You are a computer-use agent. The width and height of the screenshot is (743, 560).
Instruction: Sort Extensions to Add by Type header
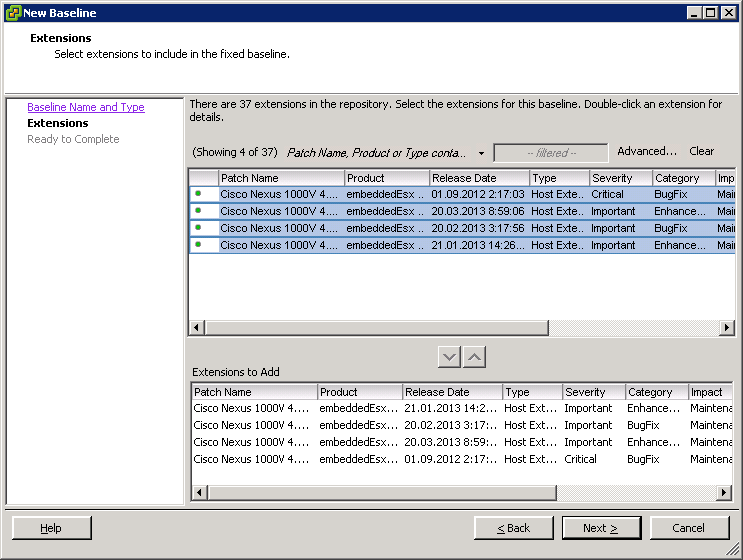tap(533, 392)
